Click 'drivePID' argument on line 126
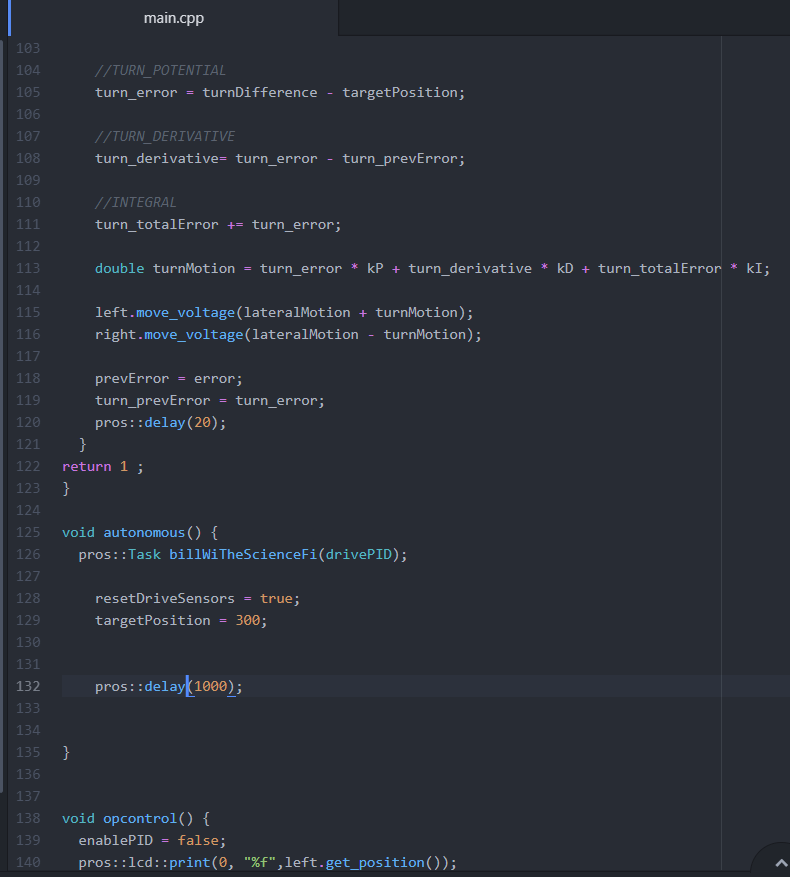Screen dimensions: 790x877 point(359,554)
